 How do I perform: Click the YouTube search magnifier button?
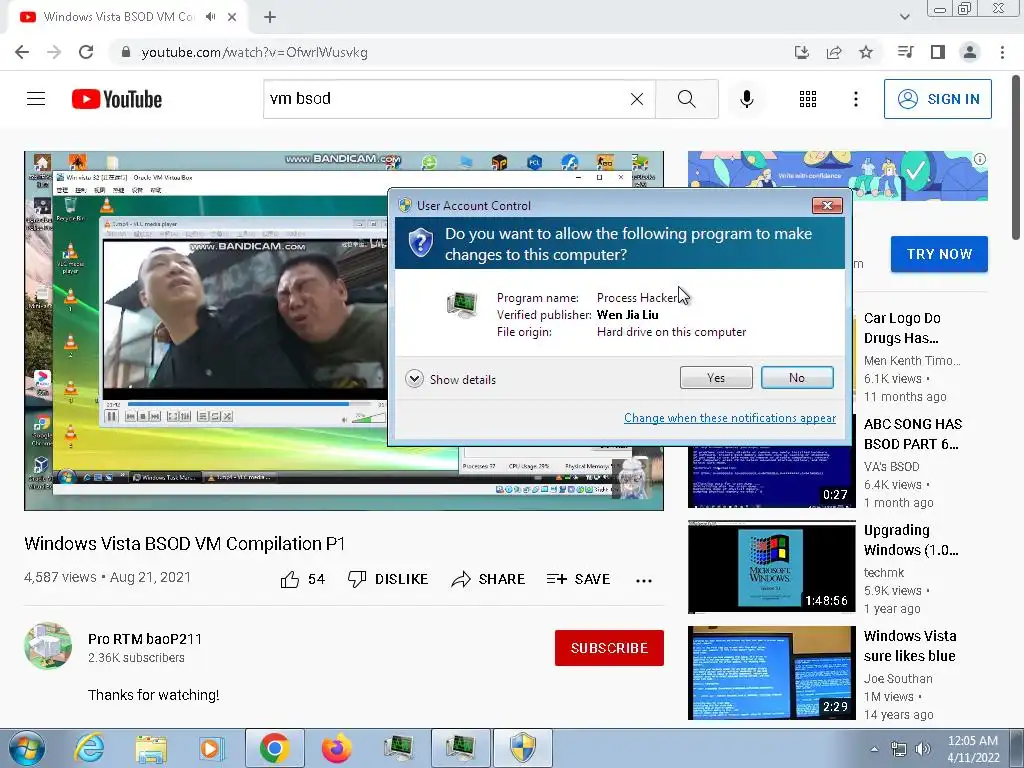coord(686,99)
